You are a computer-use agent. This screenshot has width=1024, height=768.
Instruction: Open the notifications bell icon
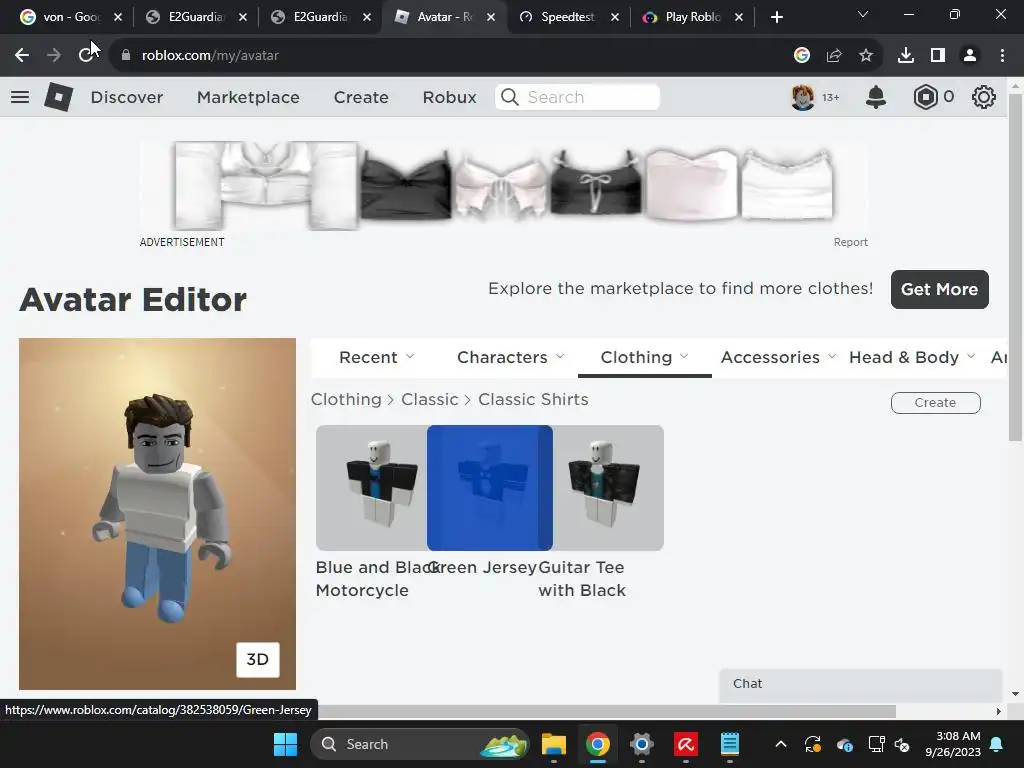876,97
